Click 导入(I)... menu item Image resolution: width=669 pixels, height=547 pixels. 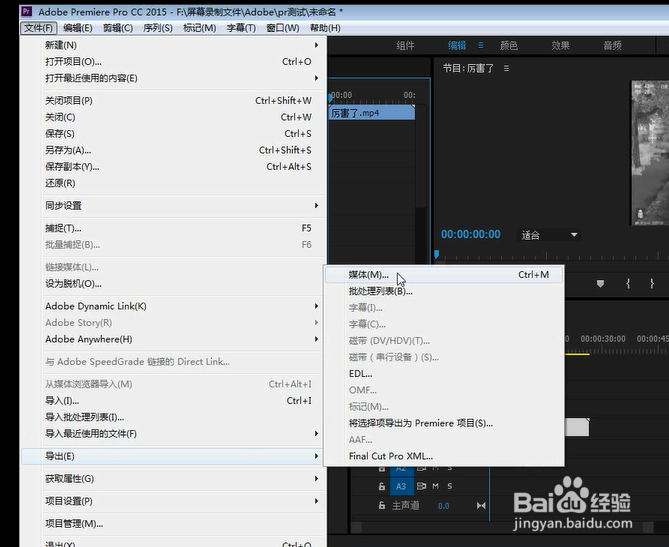(x=173, y=401)
